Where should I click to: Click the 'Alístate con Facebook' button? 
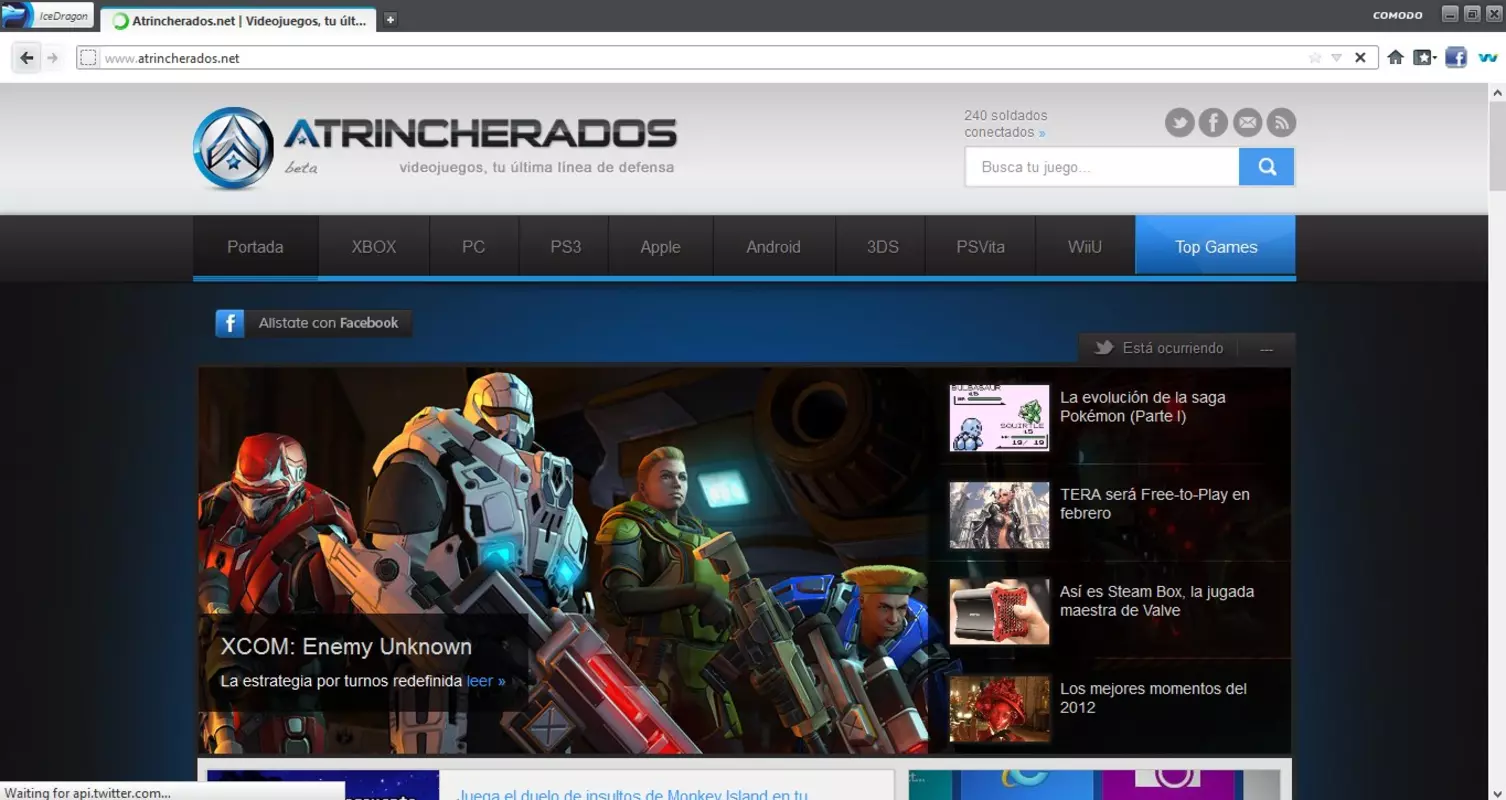(314, 323)
